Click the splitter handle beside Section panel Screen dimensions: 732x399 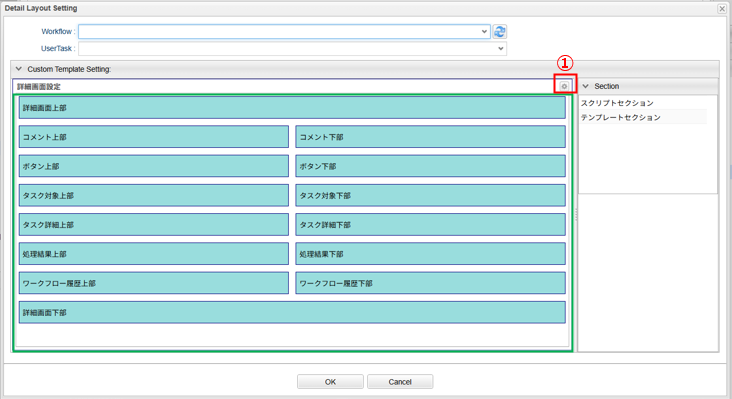[x=576, y=215]
